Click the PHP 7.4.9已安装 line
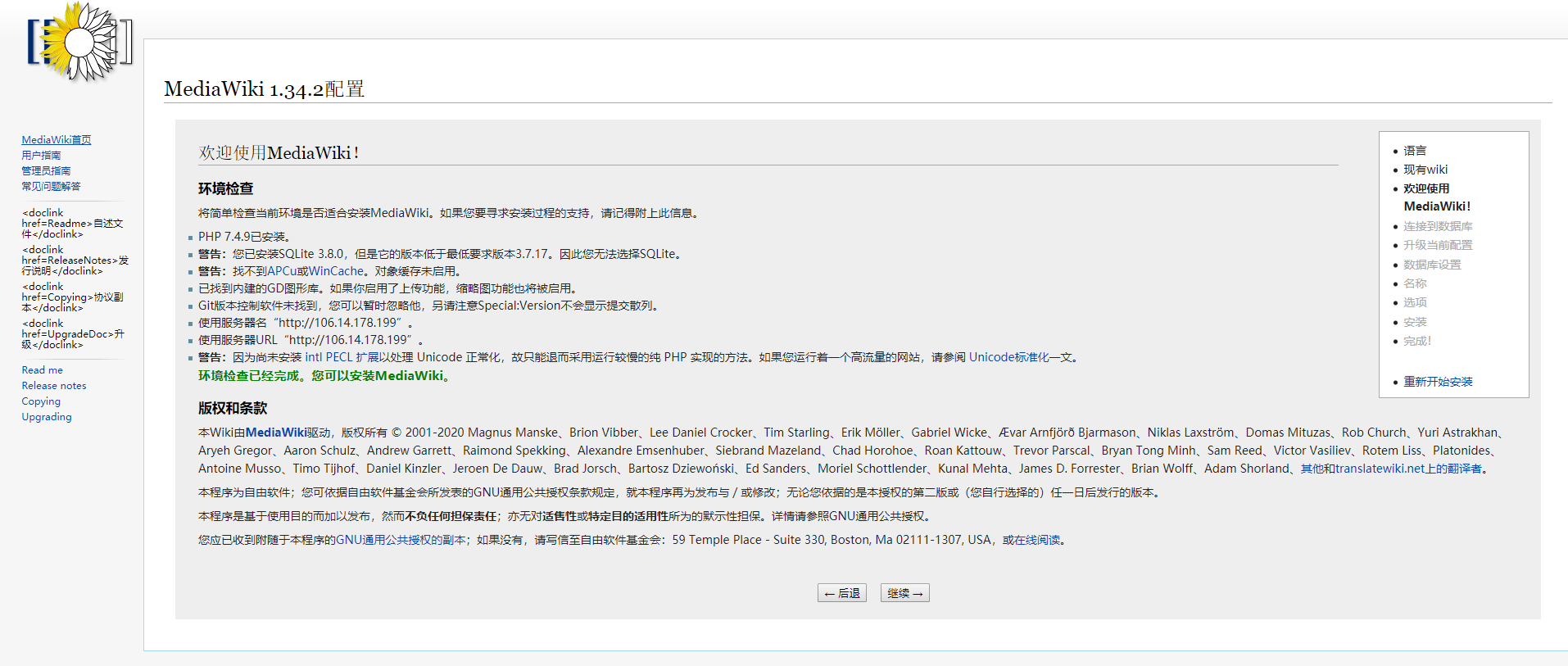1568x666 pixels. click(244, 237)
